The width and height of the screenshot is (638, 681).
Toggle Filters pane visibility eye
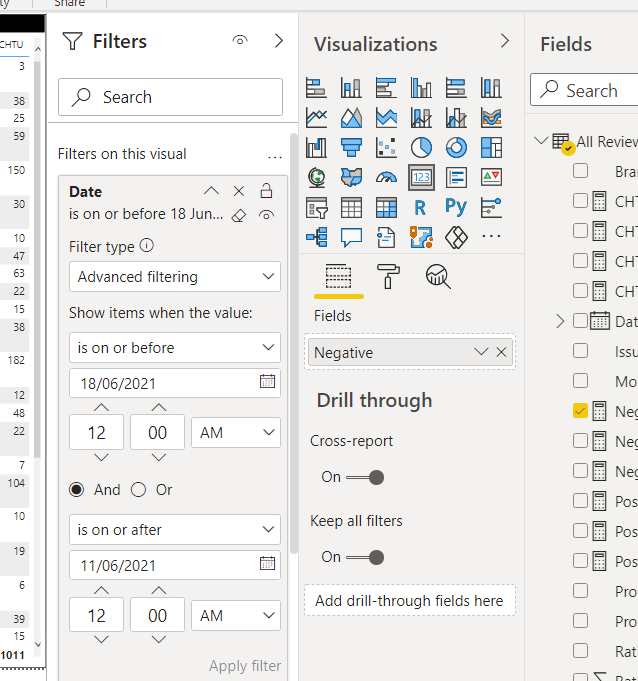point(240,41)
